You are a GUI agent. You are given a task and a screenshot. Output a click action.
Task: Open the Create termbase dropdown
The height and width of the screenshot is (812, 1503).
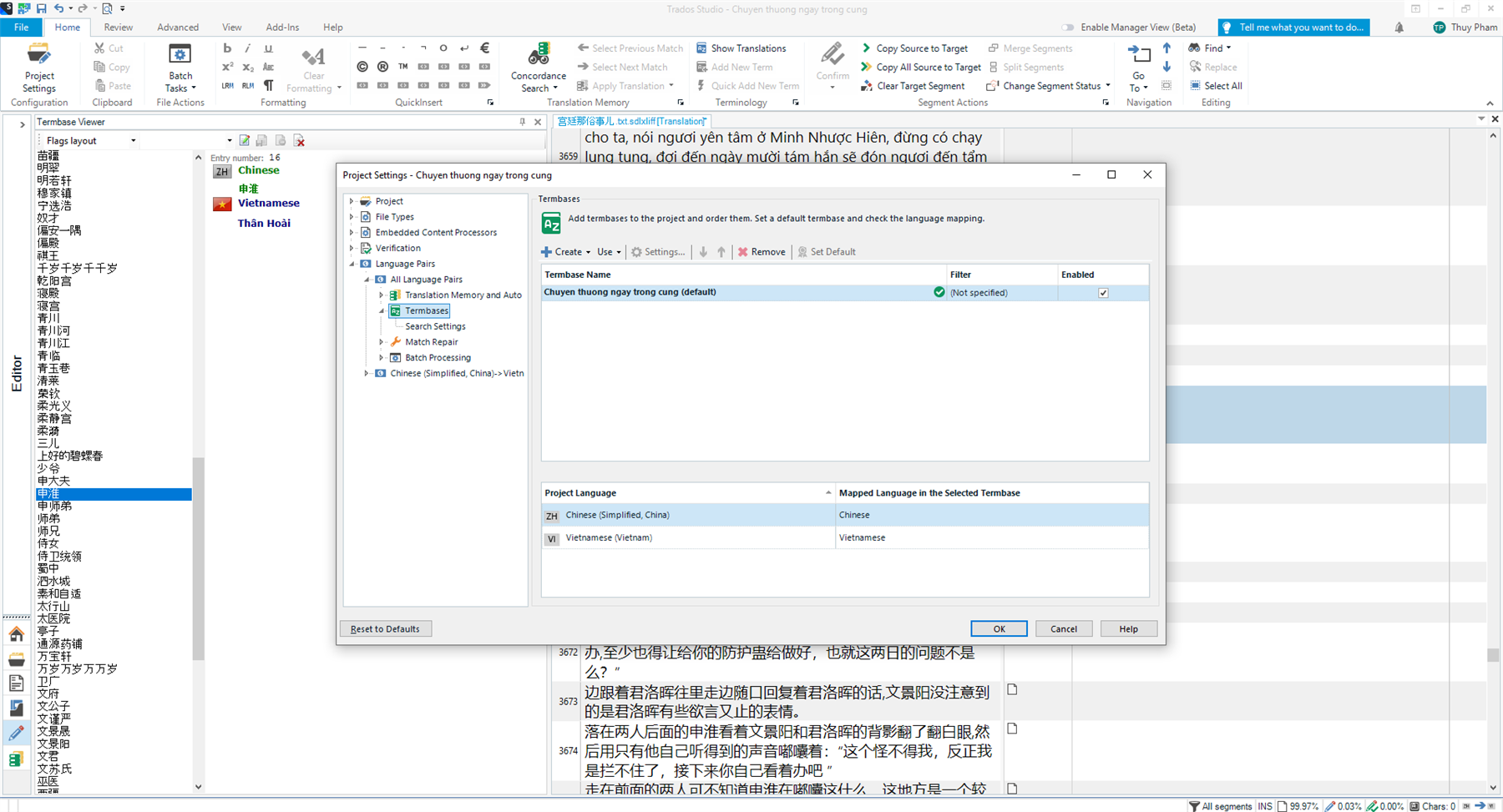coord(565,252)
